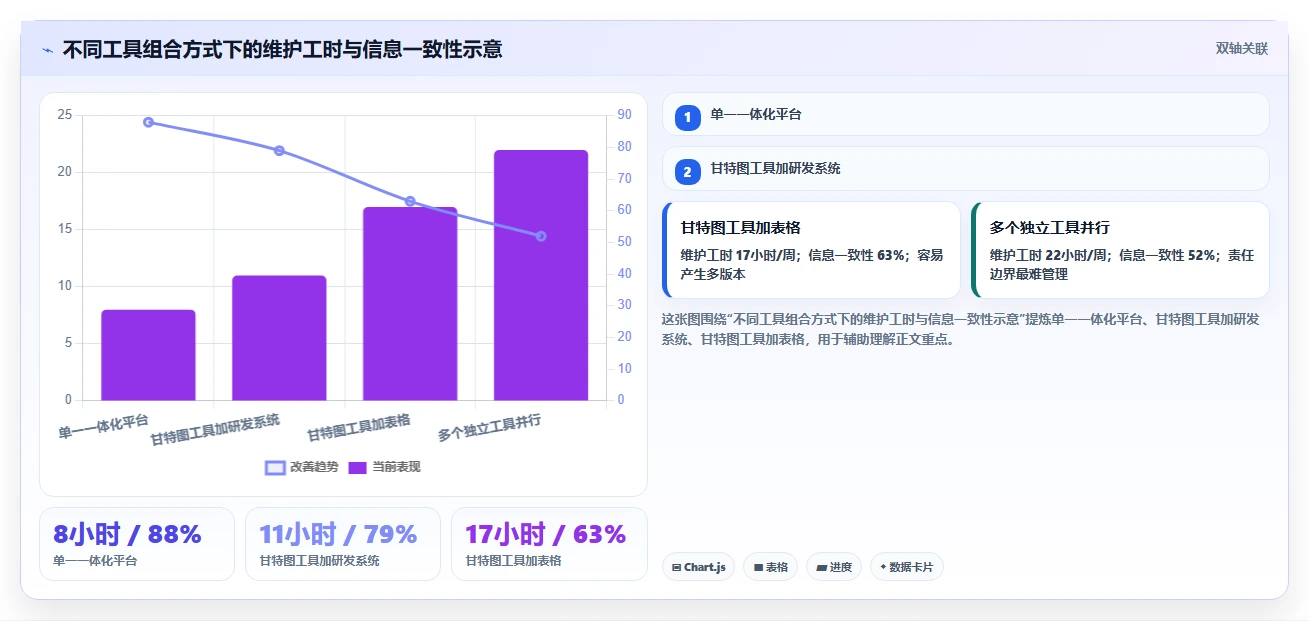Click the 11小时 / 79% stat card
Viewport: 1309px width, 621px height.
[x=343, y=544]
